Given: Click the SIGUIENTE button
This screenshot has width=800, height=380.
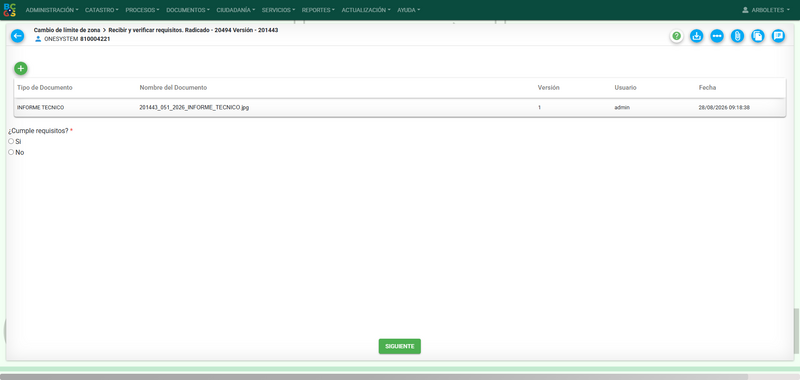Looking at the screenshot, I should pyautogui.click(x=399, y=346).
